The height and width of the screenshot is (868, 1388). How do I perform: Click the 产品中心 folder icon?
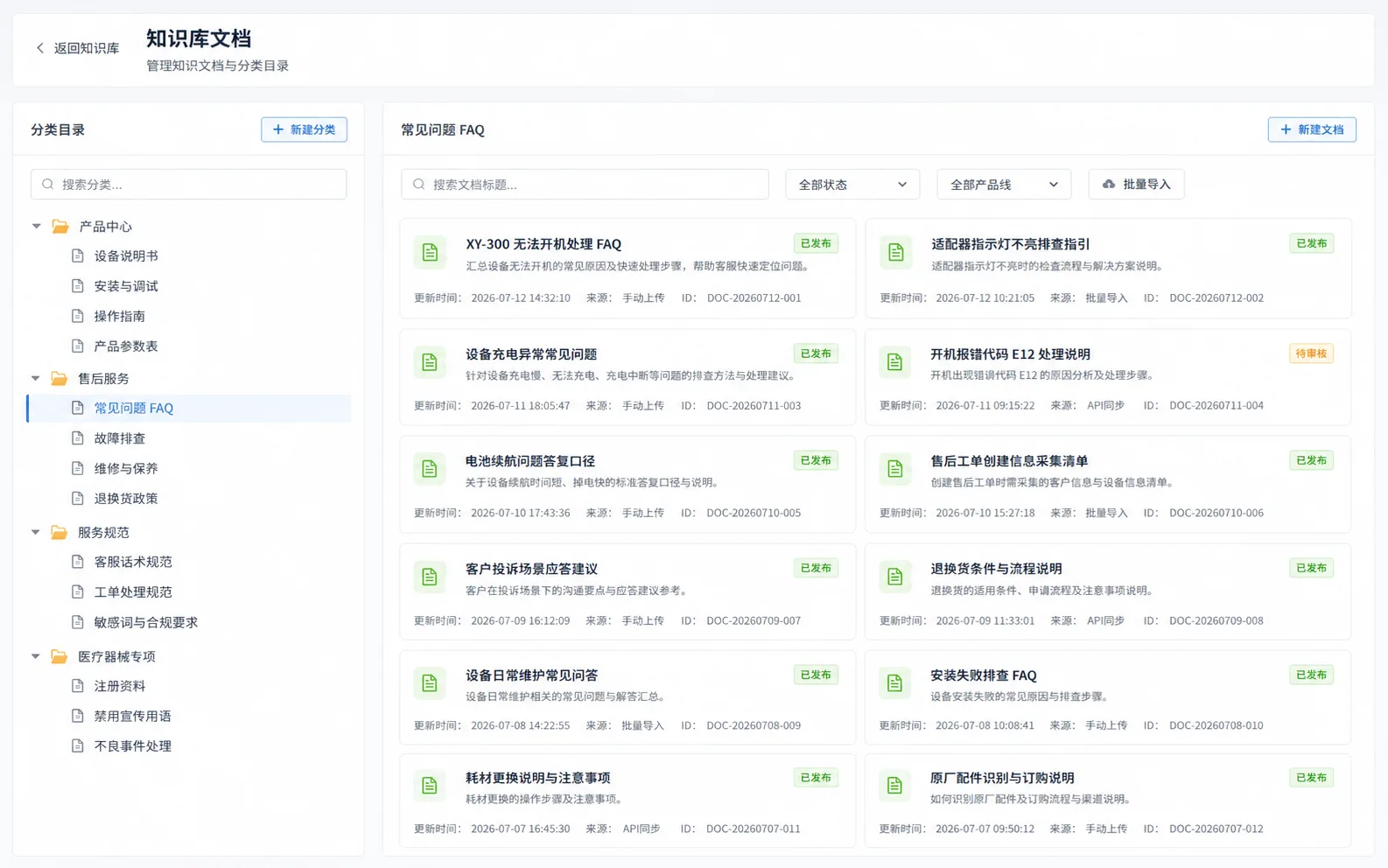coord(60,227)
